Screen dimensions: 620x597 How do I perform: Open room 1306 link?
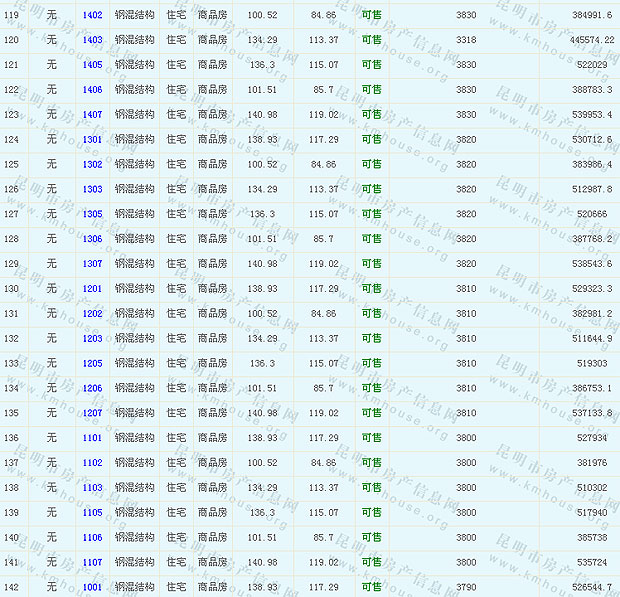tap(92, 239)
